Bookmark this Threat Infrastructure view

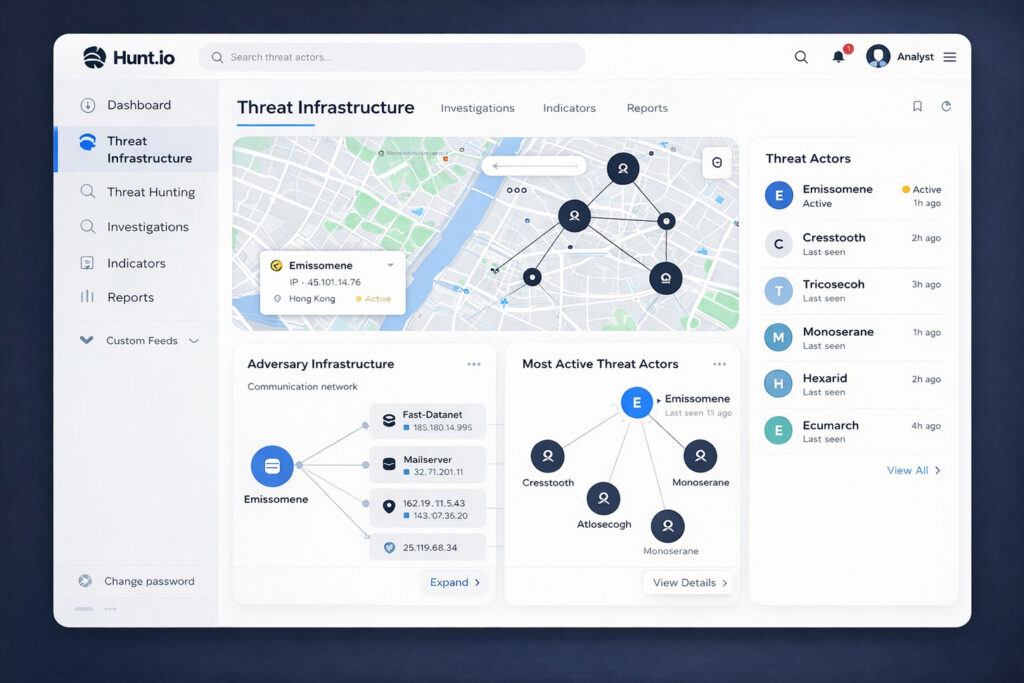917,106
